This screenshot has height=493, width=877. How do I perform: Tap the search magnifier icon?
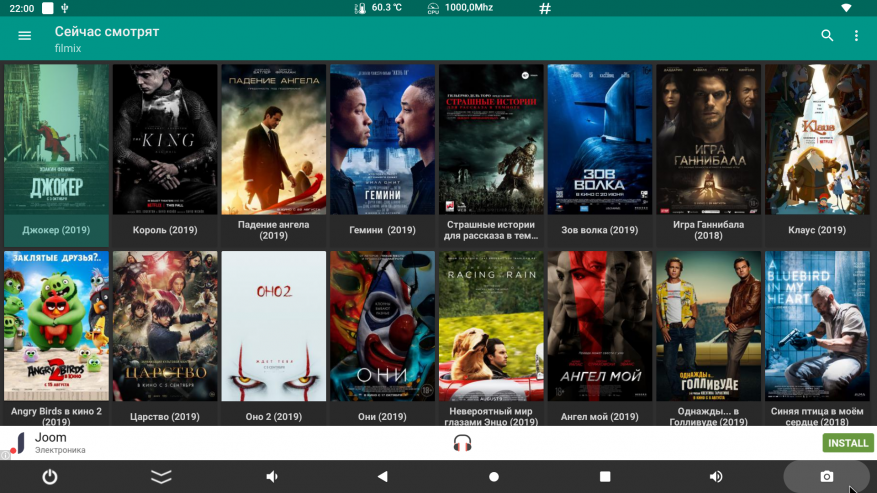(x=827, y=36)
